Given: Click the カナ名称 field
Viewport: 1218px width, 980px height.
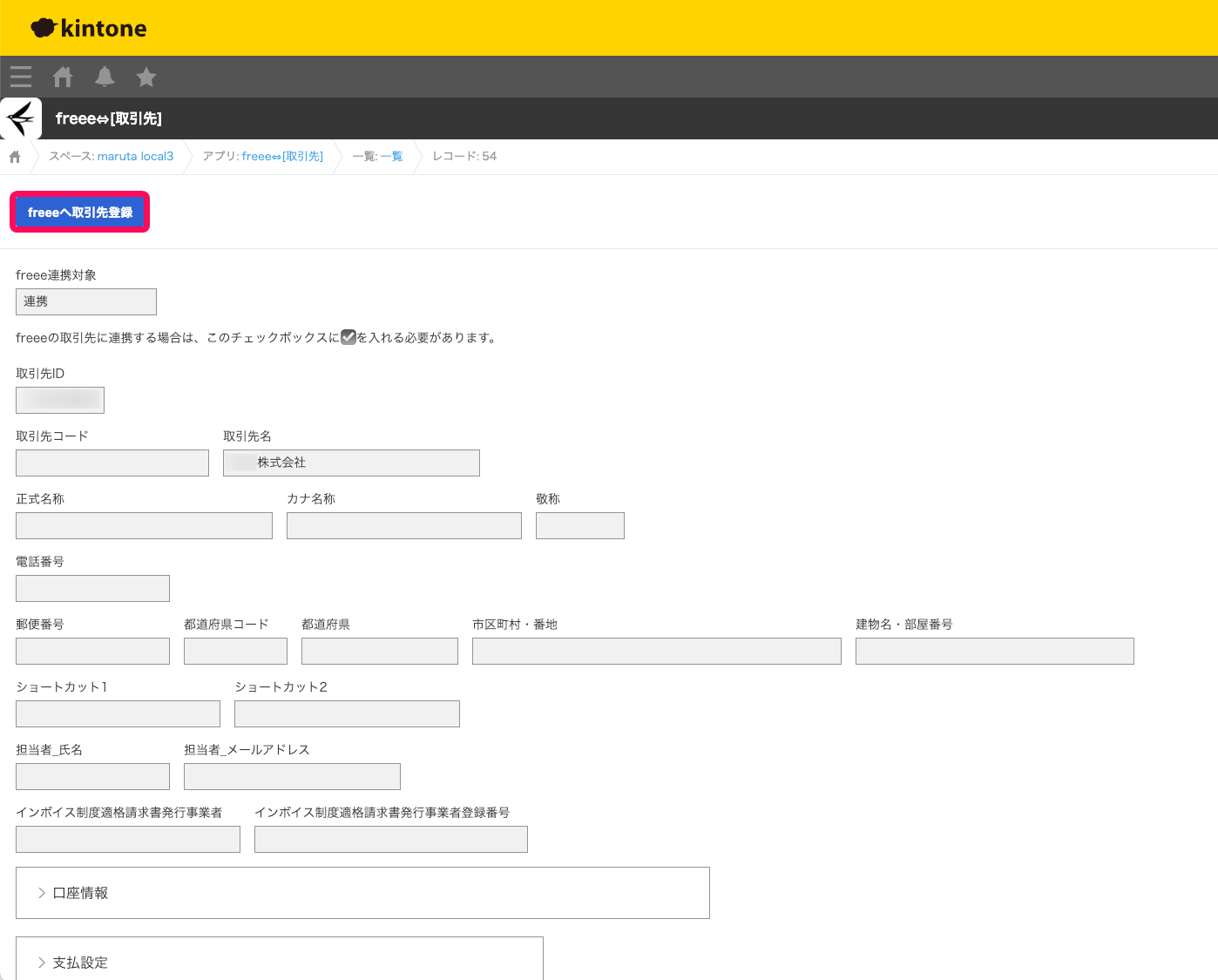Looking at the screenshot, I should 404,525.
